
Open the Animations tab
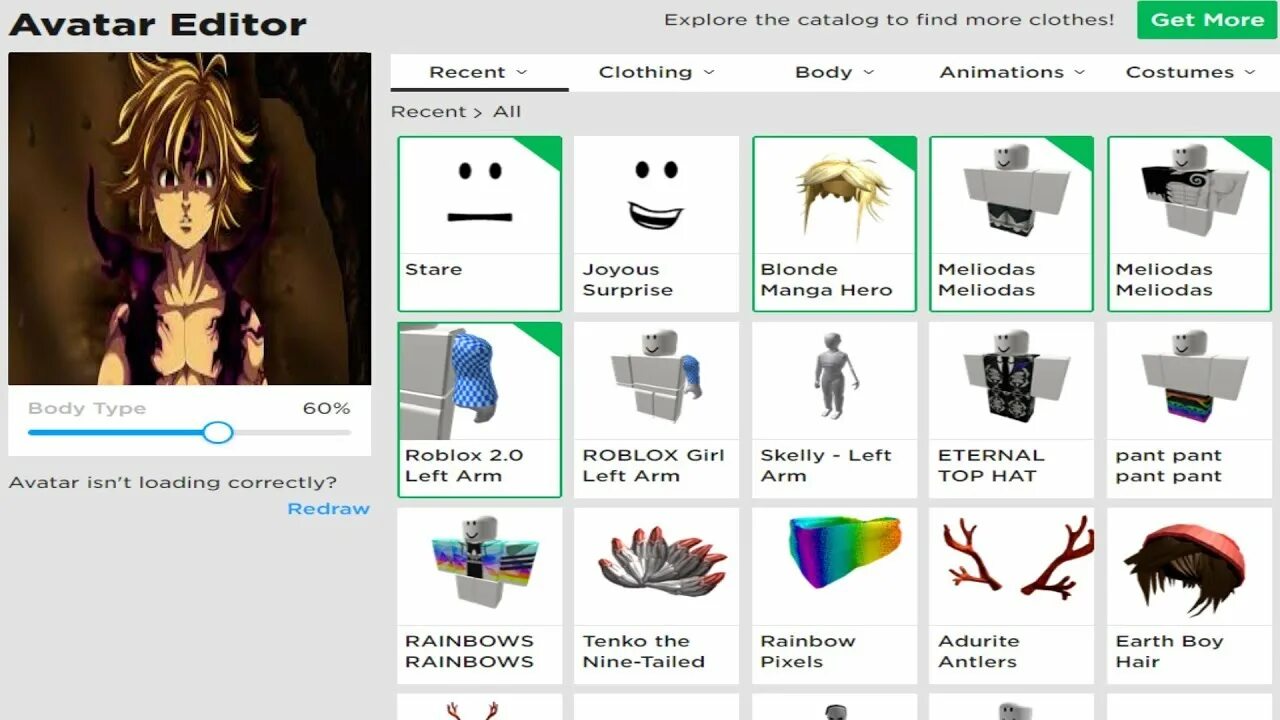click(1012, 72)
